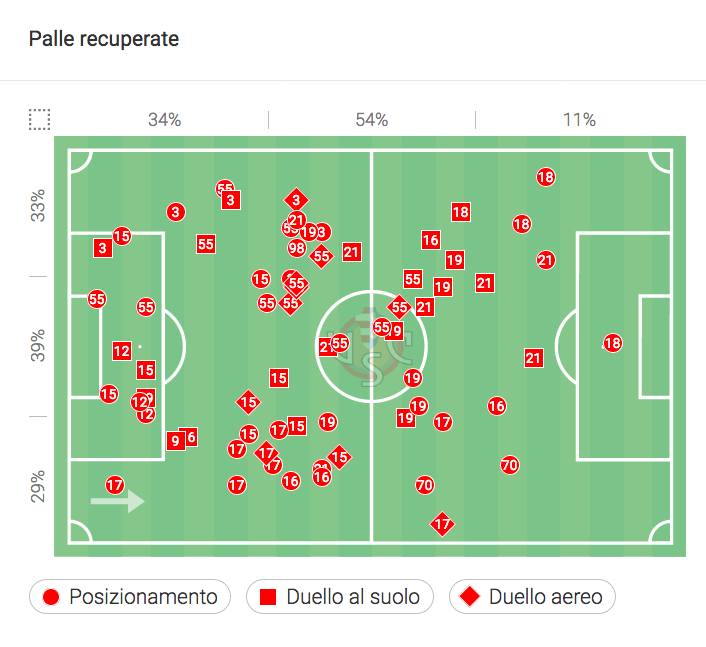Toggle the Duello aereo legend filter
706x647 pixels.
(532, 597)
